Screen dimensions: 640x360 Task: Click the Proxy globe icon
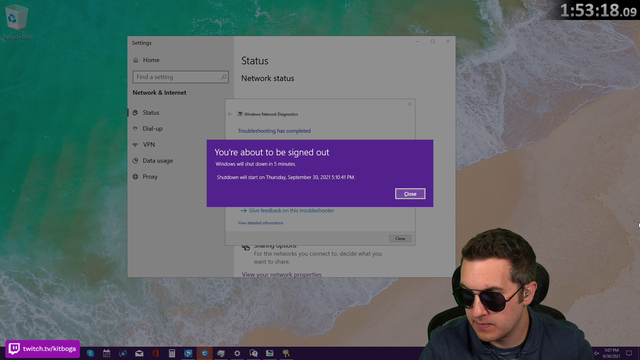coord(135,177)
